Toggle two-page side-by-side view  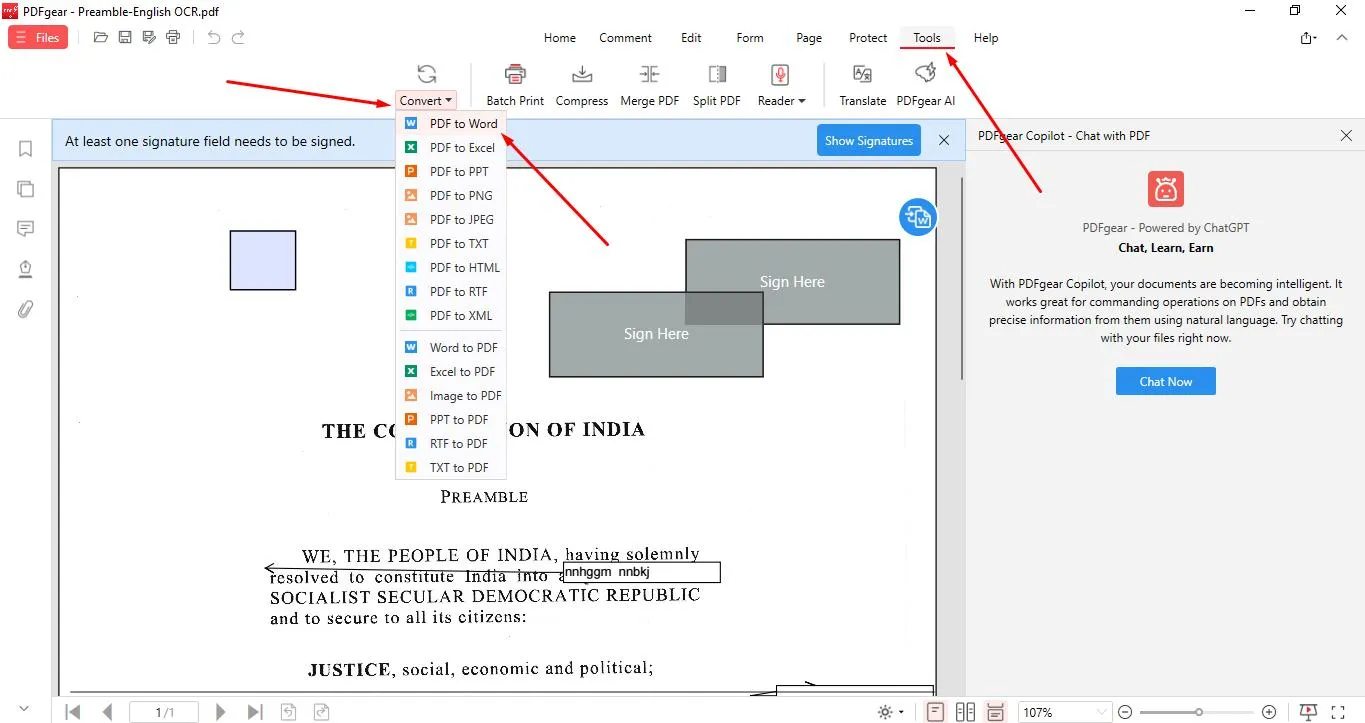[965, 712]
